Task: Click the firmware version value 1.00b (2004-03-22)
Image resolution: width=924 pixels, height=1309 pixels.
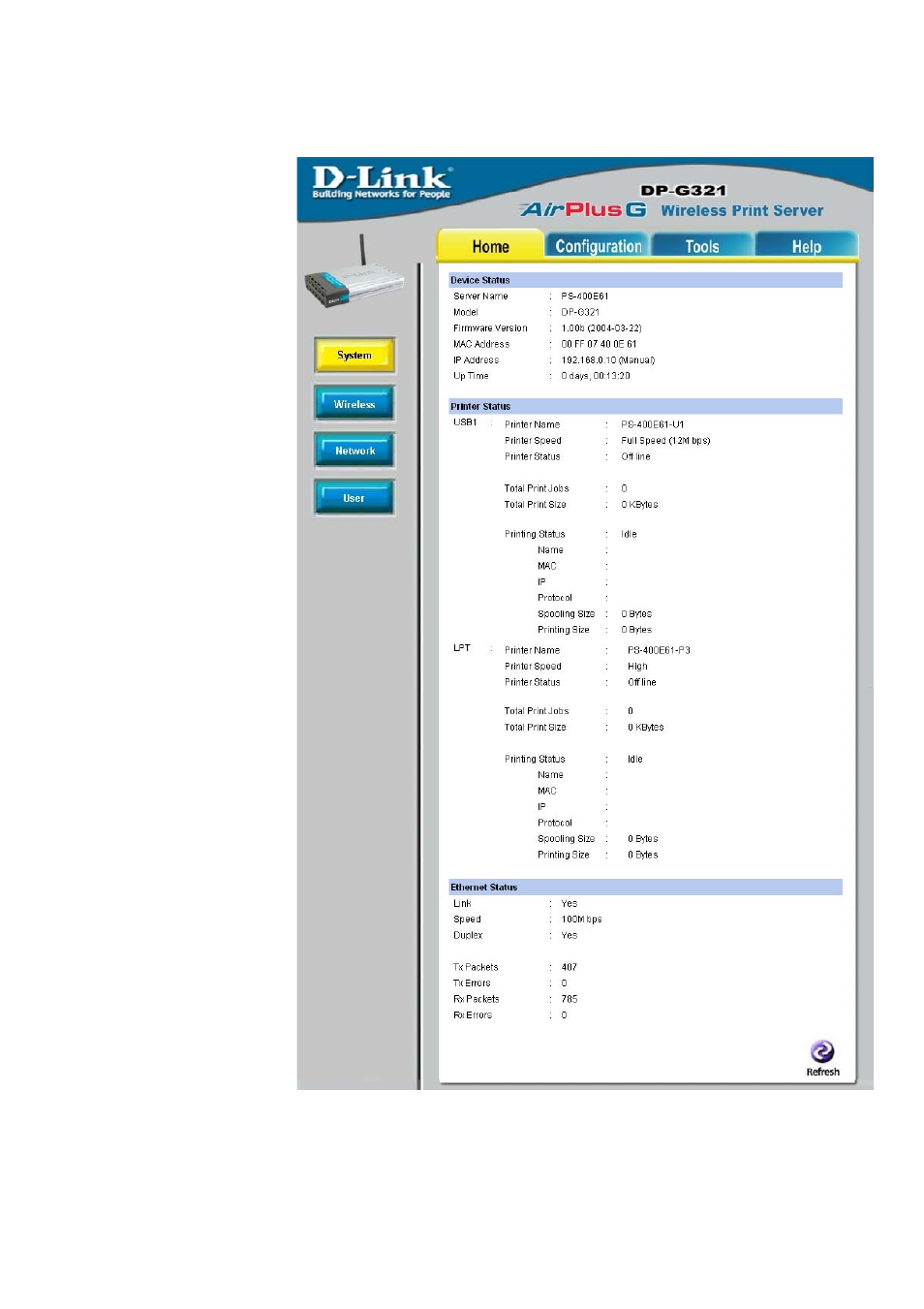Action: 601,328
